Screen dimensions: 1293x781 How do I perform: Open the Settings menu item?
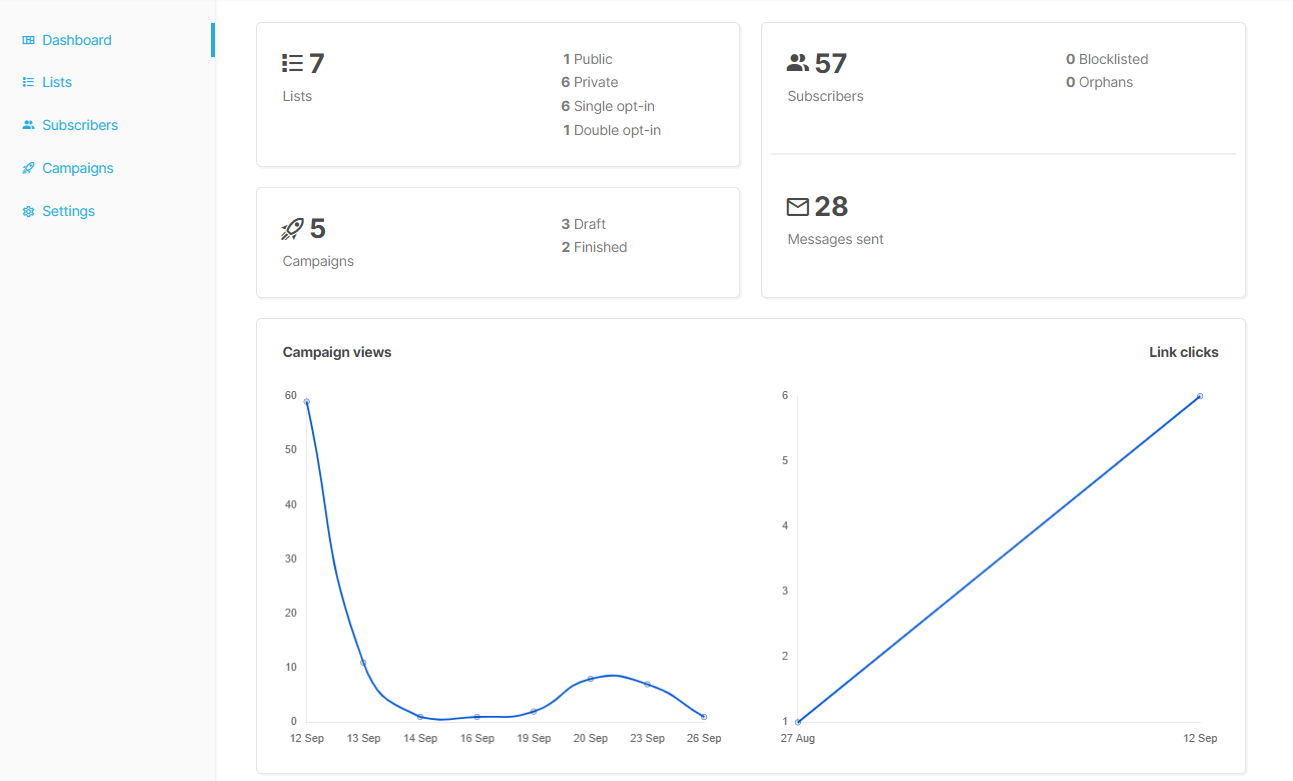point(107,211)
